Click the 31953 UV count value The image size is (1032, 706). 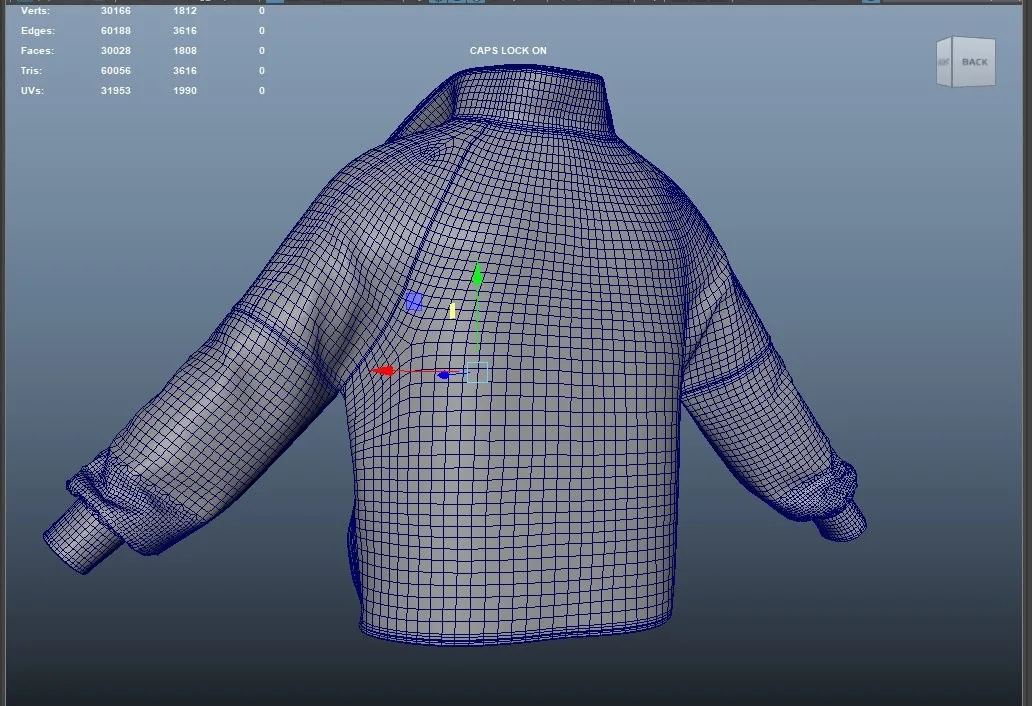[x=116, y=90]
